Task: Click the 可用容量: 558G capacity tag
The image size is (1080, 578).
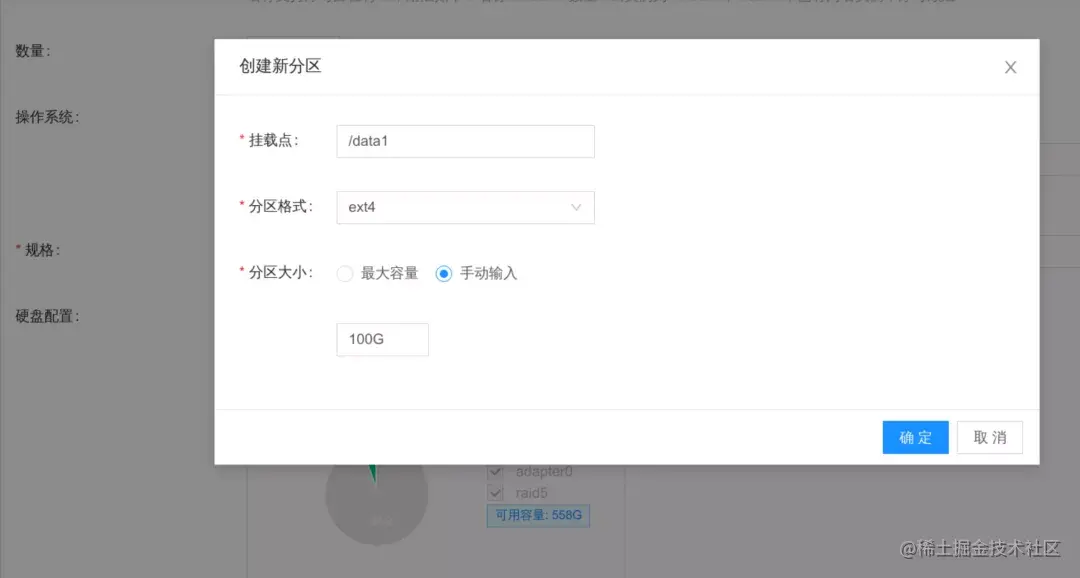Action: 538,515
